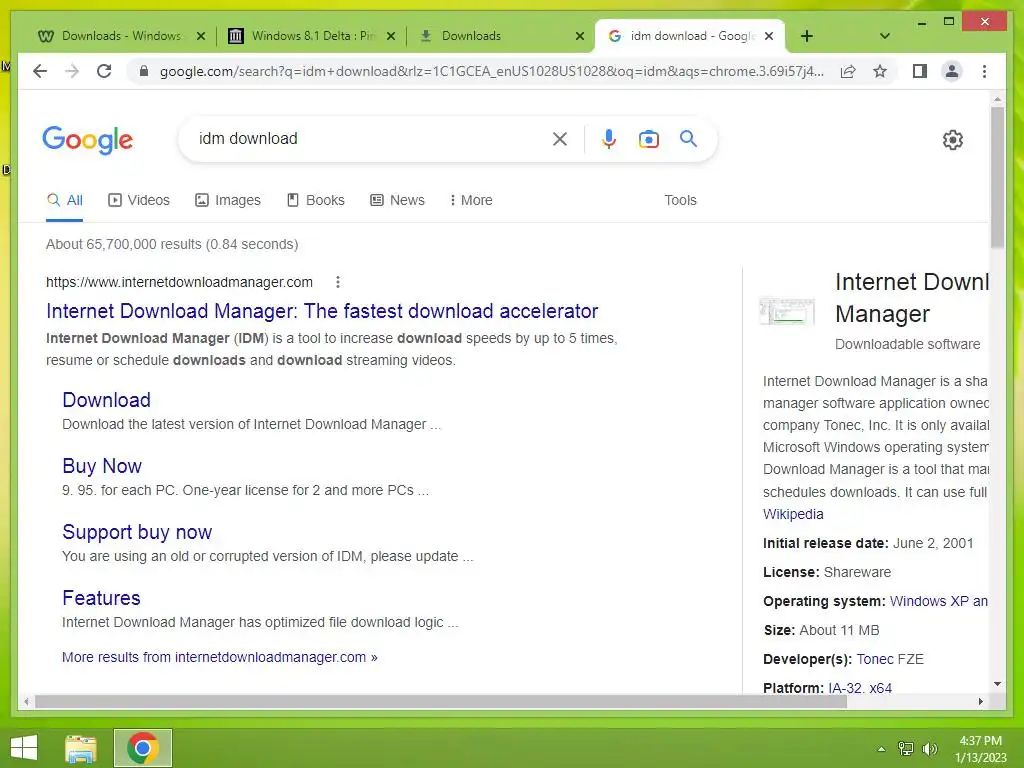Viewport: 1024px width, 768px height.
Task: Open 'Windows XP' operating system link
Action: click(938, 601)
